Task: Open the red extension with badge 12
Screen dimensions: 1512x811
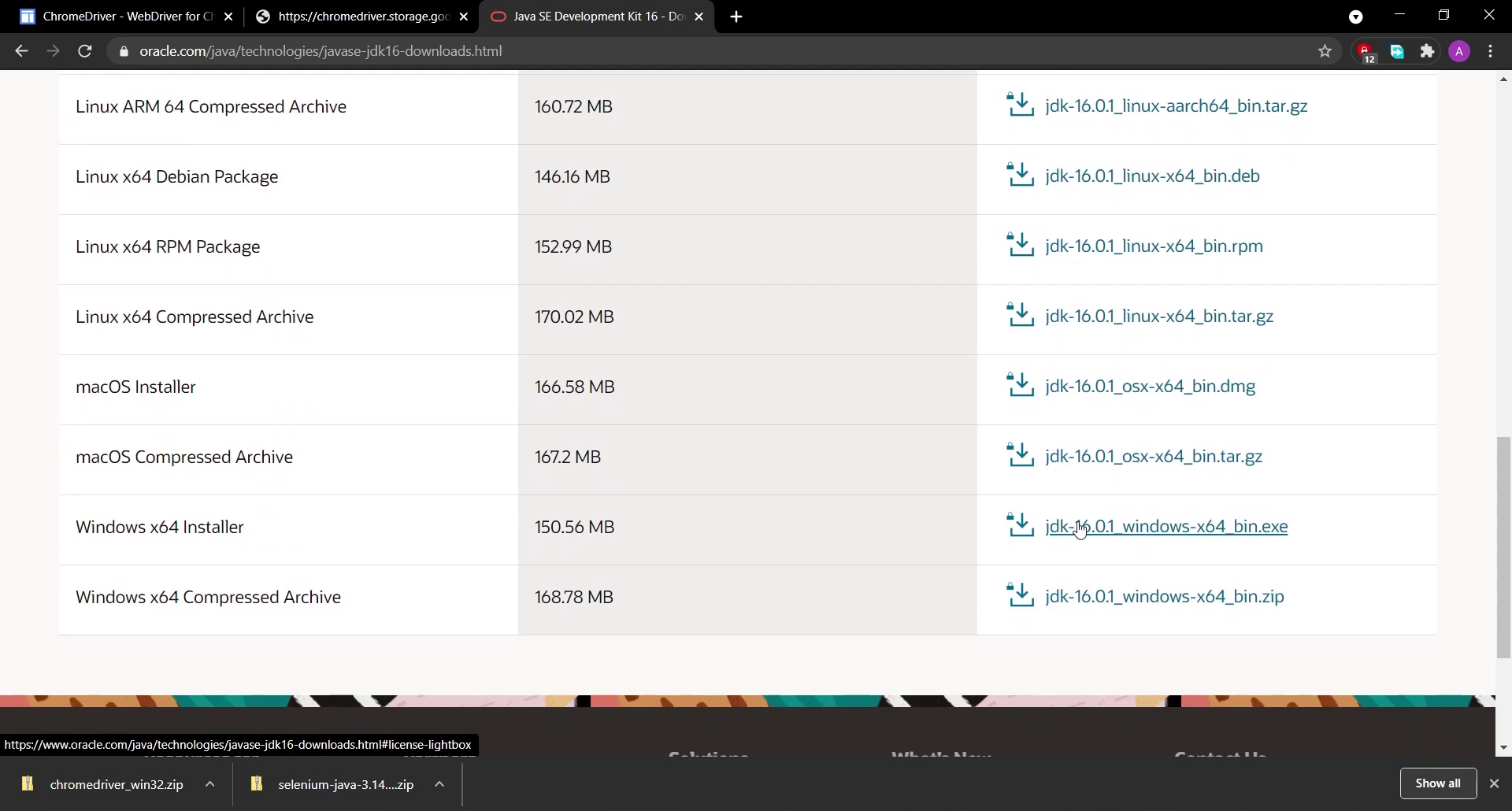Action: tap(1366, 52)
